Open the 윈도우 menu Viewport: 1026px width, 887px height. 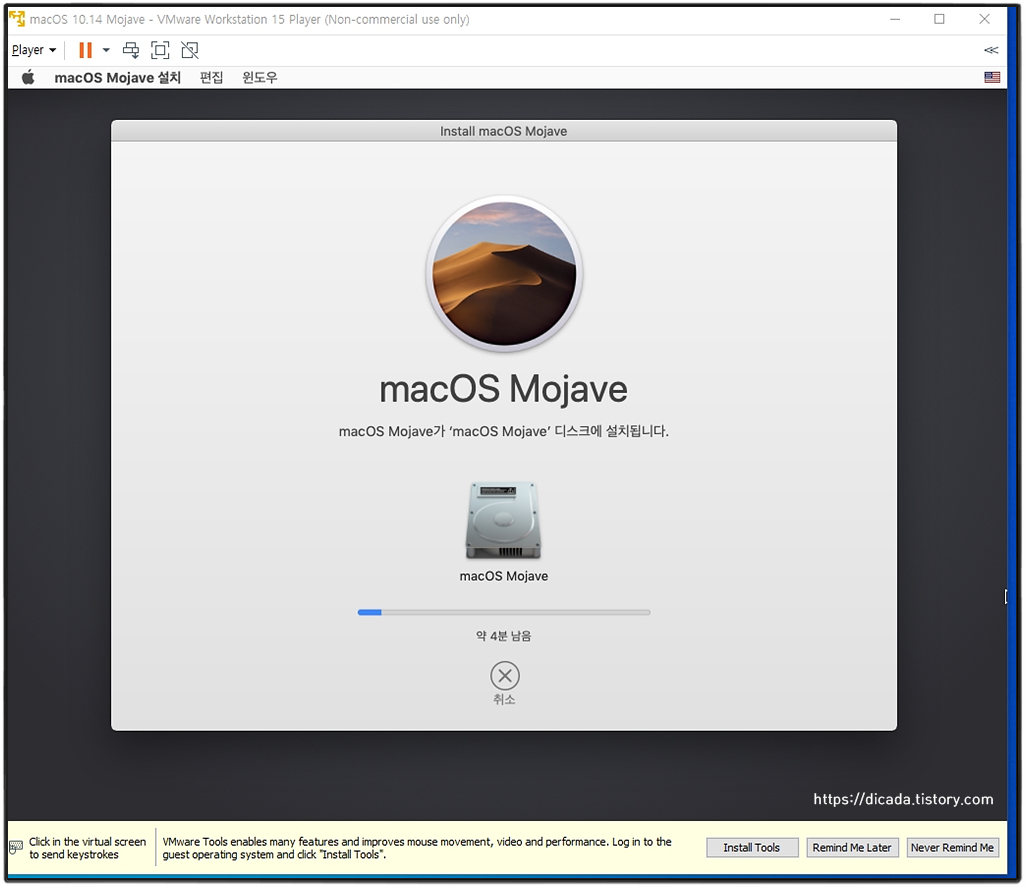(260, 77)
